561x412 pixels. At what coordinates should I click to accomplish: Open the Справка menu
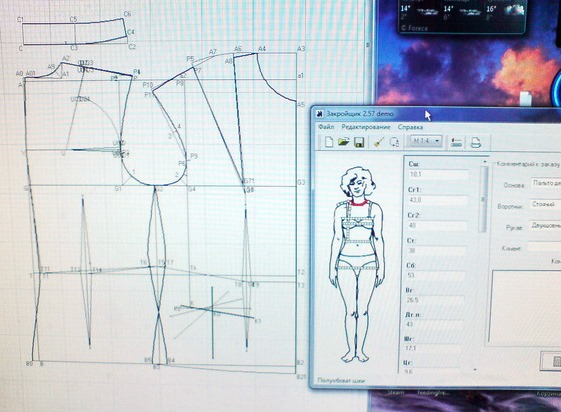point(410,127)
